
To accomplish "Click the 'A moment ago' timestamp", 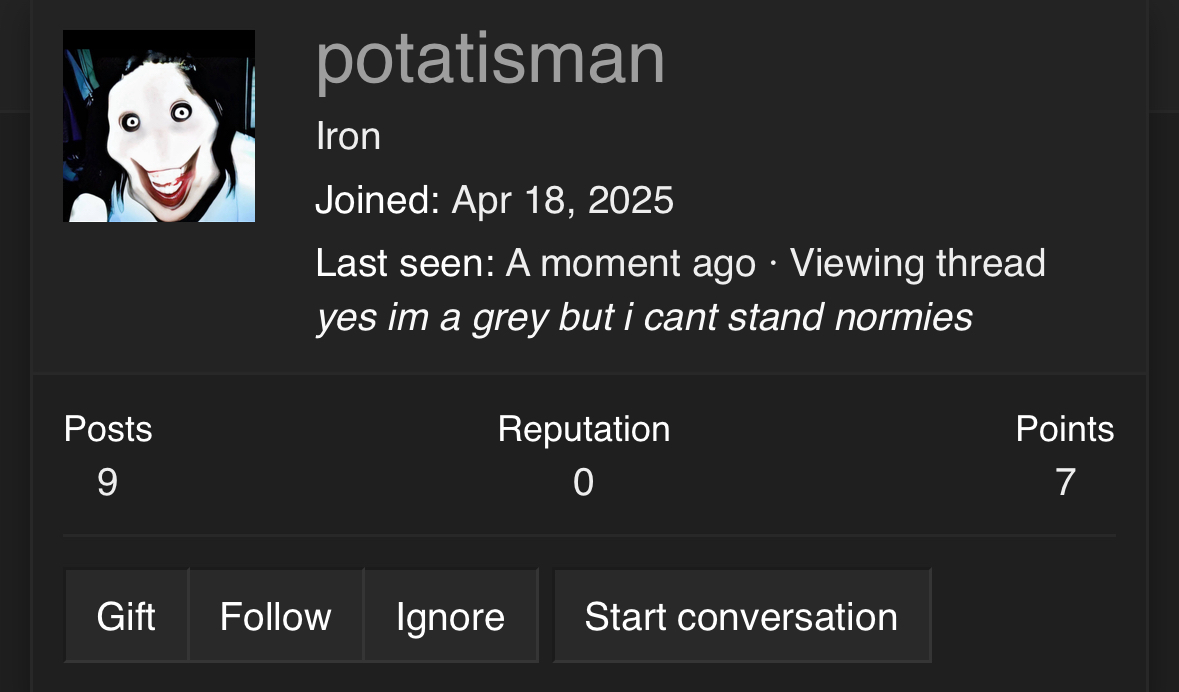I will pos(631,264).
